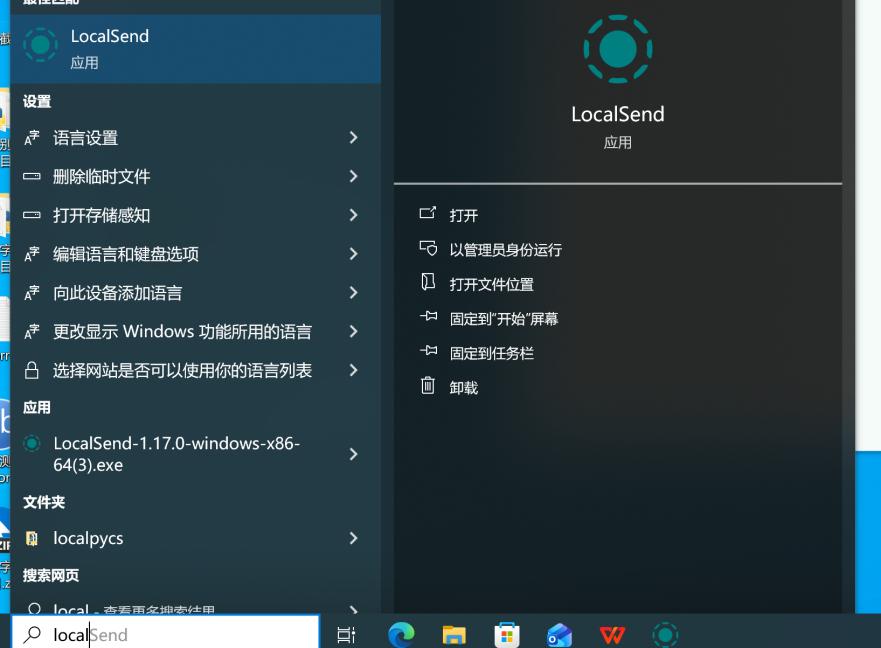Click 打开文件位置 action
Viewport: 881px width, 648px height.
(x=491, y=284)
